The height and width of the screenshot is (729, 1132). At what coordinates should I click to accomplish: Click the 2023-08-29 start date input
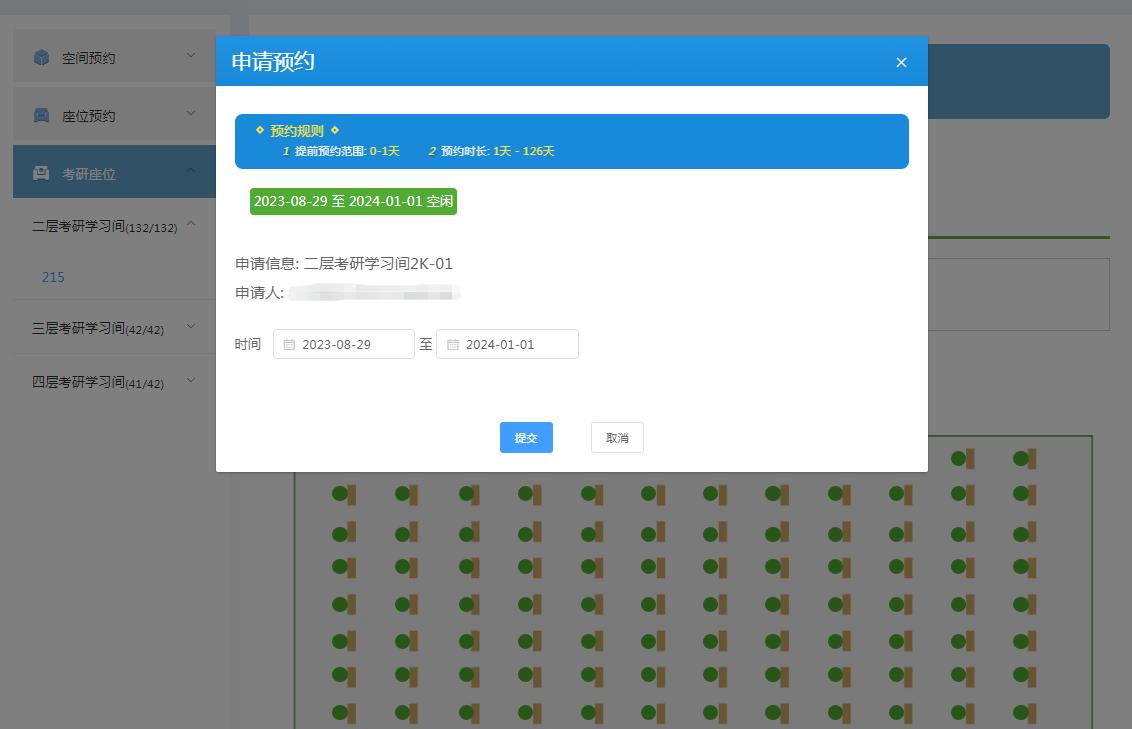click(x=352, y=344)
